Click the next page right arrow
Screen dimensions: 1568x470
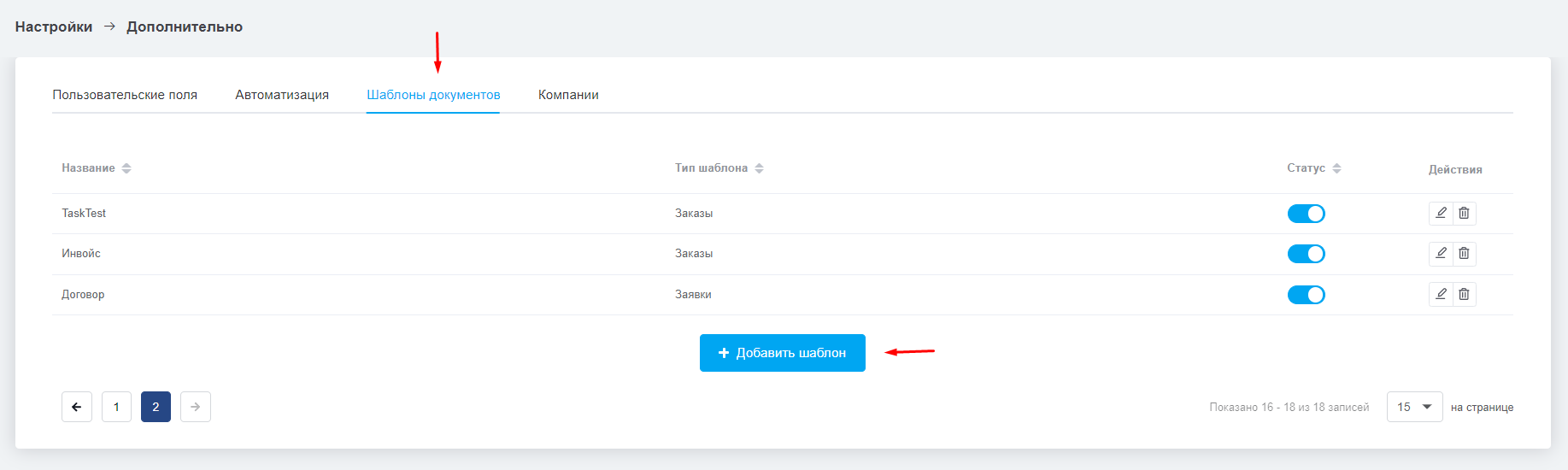click(x=196, y=407)
